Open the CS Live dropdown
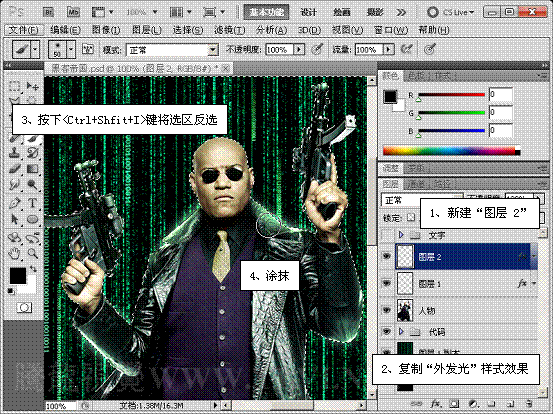Viewport: 553px width, 414px height. coord(451,12)
